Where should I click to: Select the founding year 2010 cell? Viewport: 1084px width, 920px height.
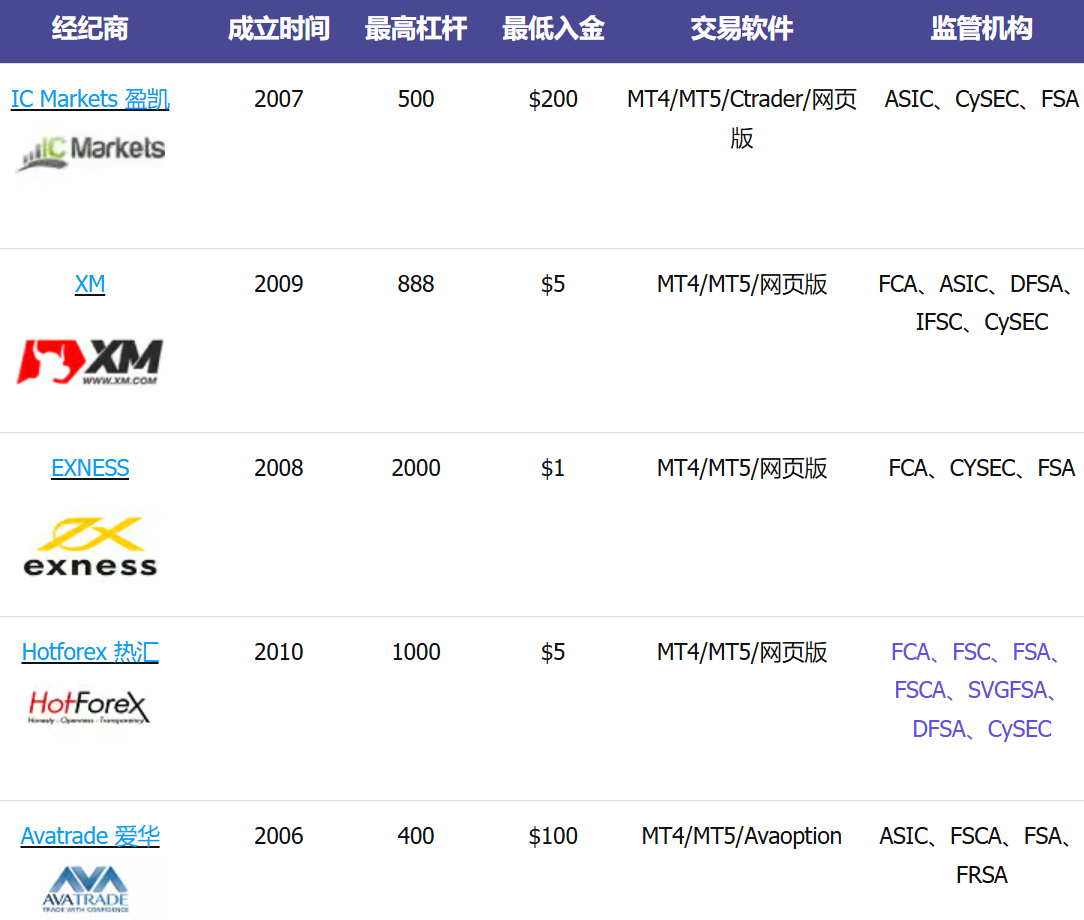[x=279, y=652]
